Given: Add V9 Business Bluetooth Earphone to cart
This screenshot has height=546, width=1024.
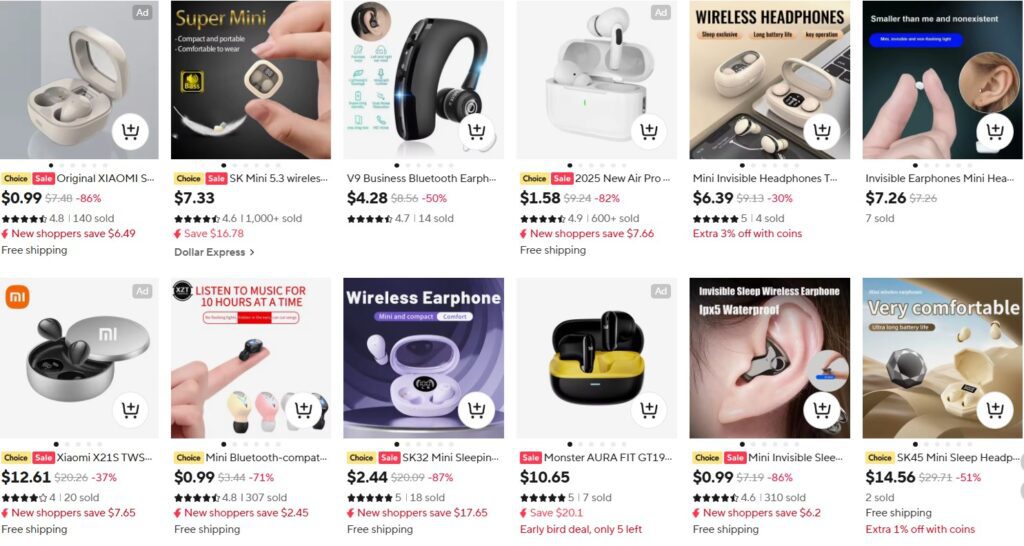Looking at the screenshot, I should (x=476, y=131).
